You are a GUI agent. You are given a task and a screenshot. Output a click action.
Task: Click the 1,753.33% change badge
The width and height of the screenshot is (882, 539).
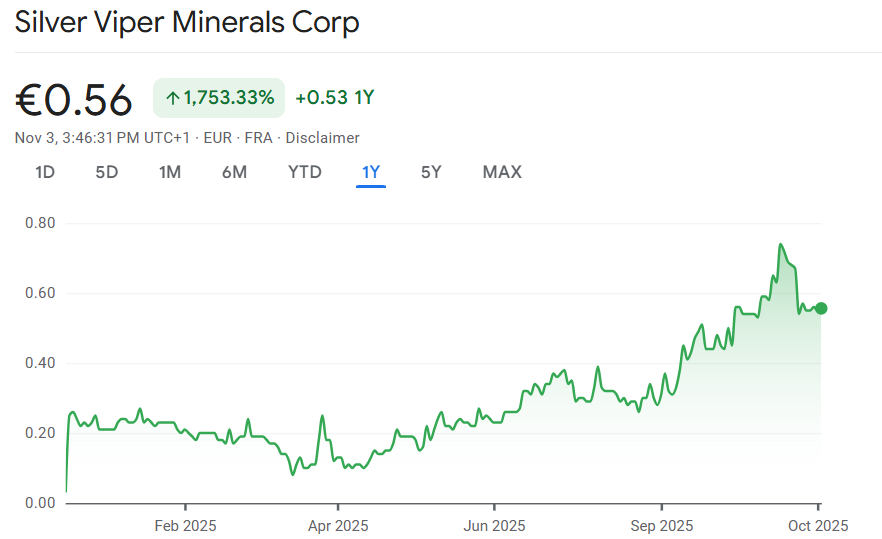tap(219, 98)
